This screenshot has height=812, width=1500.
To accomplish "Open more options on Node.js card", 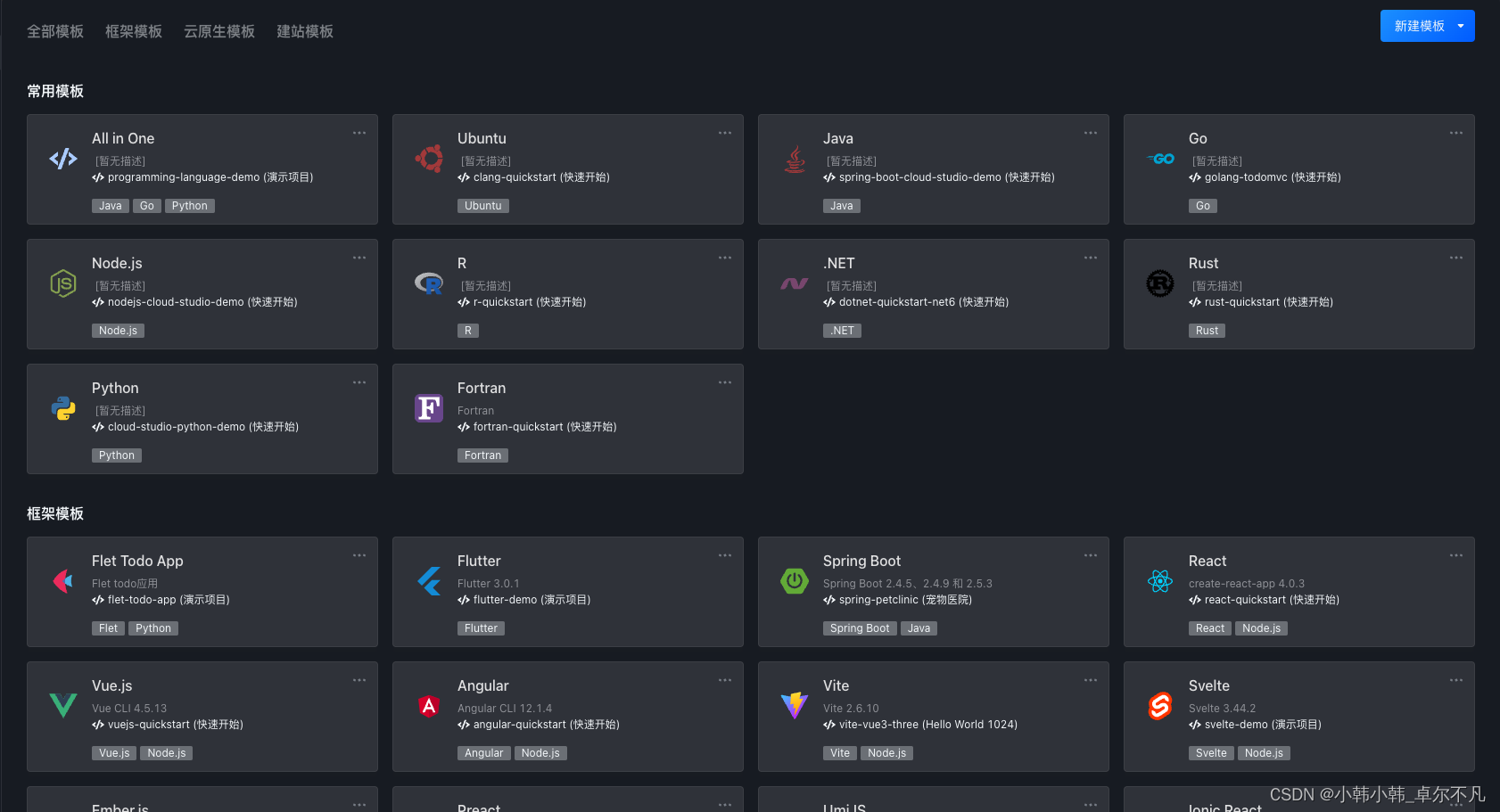I will [359, 258].
